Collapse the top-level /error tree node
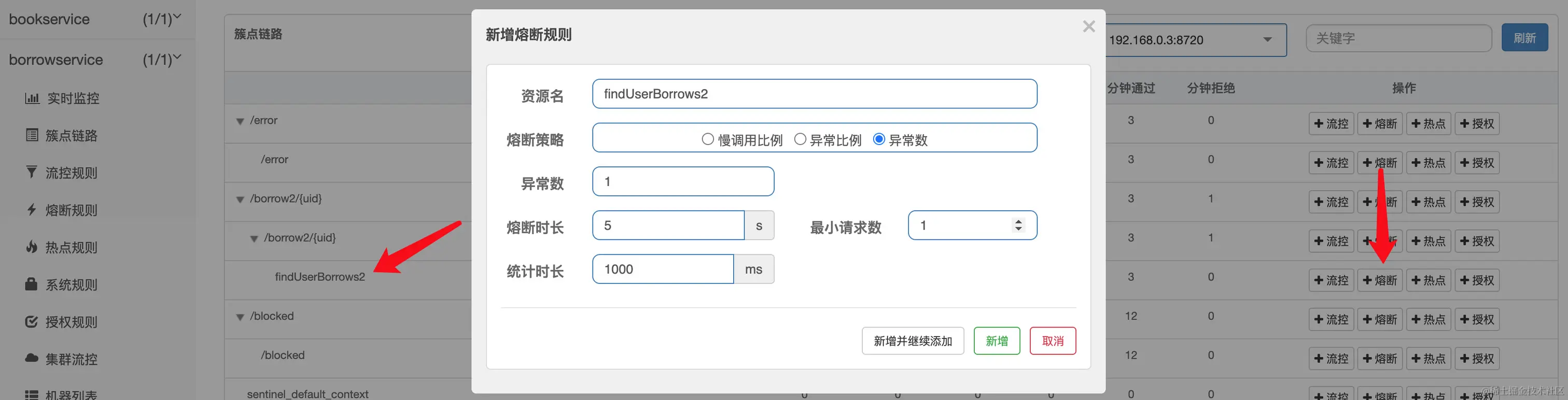Viewport: 1568px width, 400px height. tap(240, 121)
